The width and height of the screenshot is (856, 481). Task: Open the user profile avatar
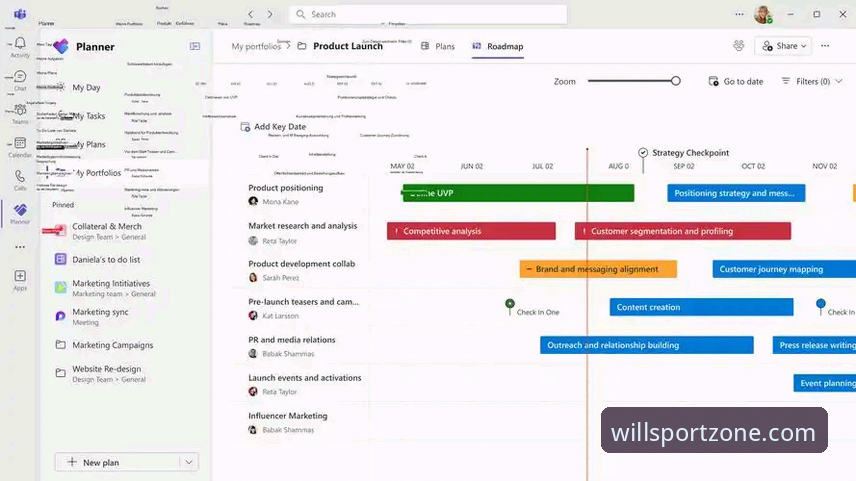coord(763,14)
